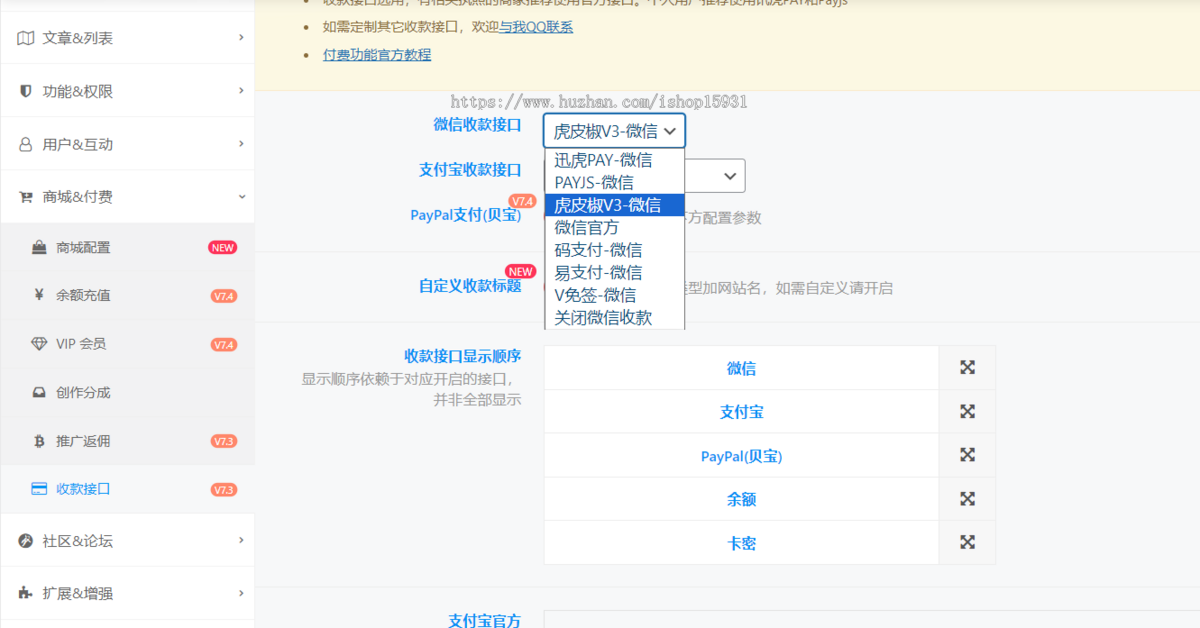Choose 码支付-微信 option
This screenshot has height=628, width=1200.
coord(614,250)
